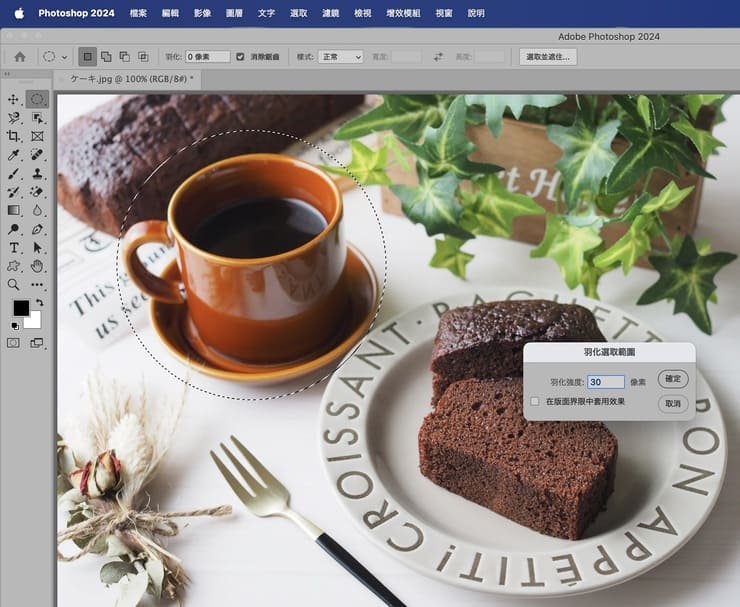Open the 編輯 menu
Viewport: 740px width, 607px height.
tap(170, 13)
